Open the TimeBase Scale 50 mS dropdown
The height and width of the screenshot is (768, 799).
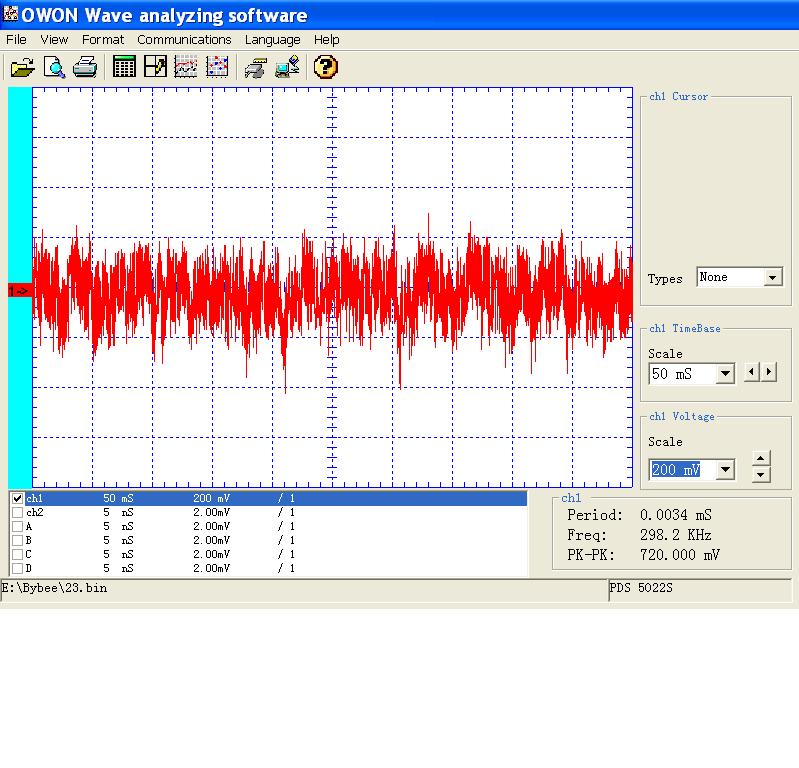725,374
